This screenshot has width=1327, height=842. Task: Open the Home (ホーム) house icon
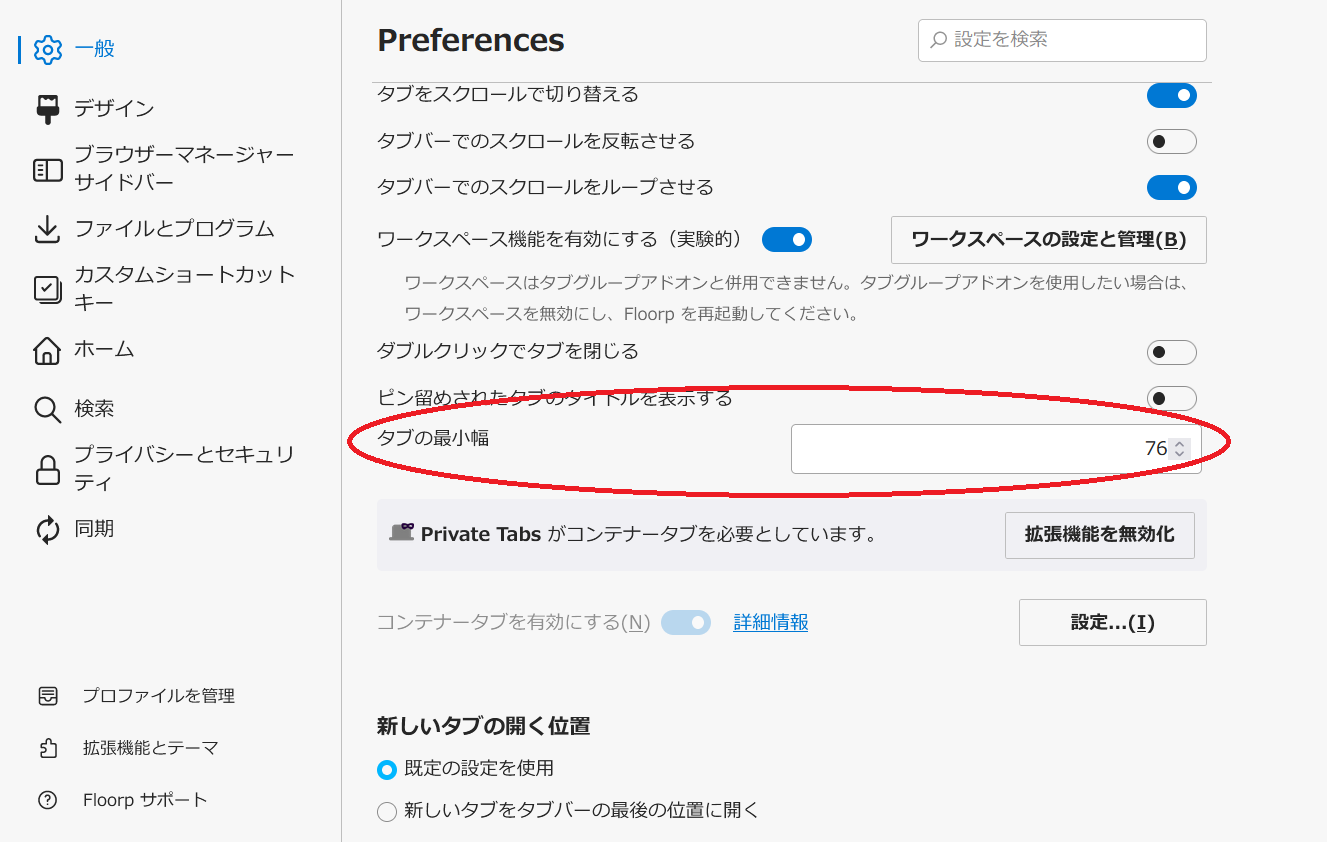click(x=48, y=350)
